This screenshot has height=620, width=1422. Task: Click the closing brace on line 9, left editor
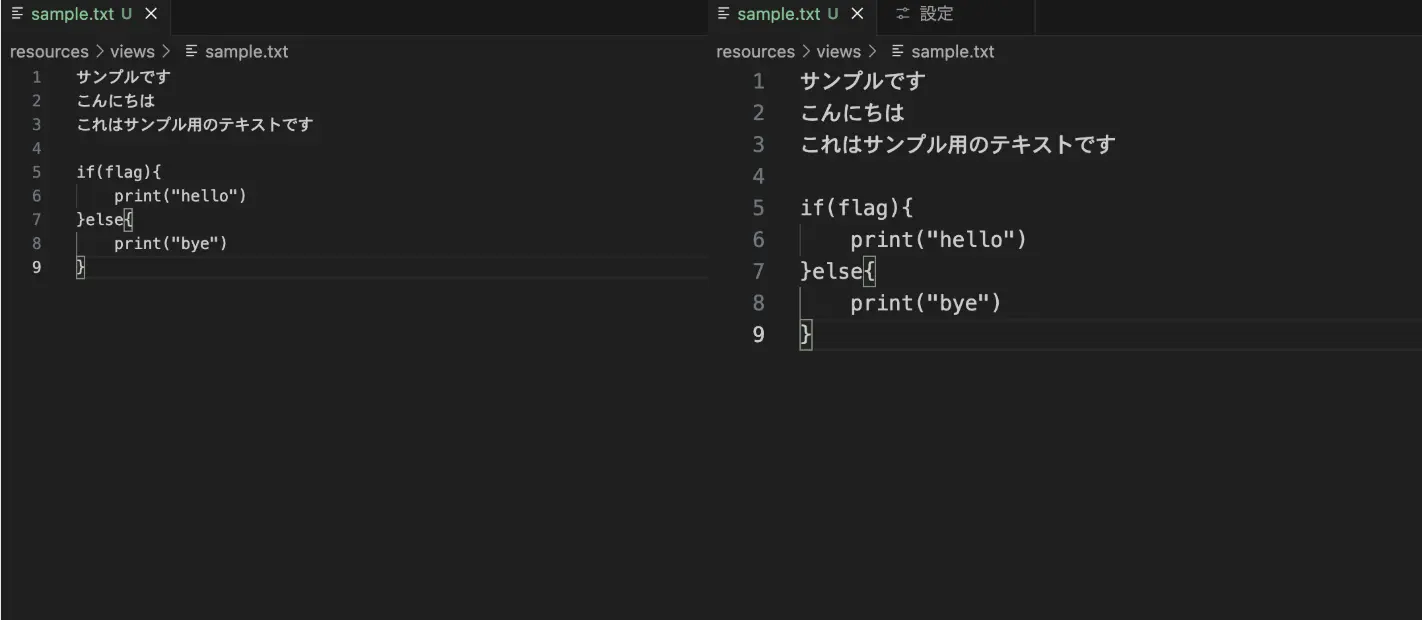(x=81, y=267)
